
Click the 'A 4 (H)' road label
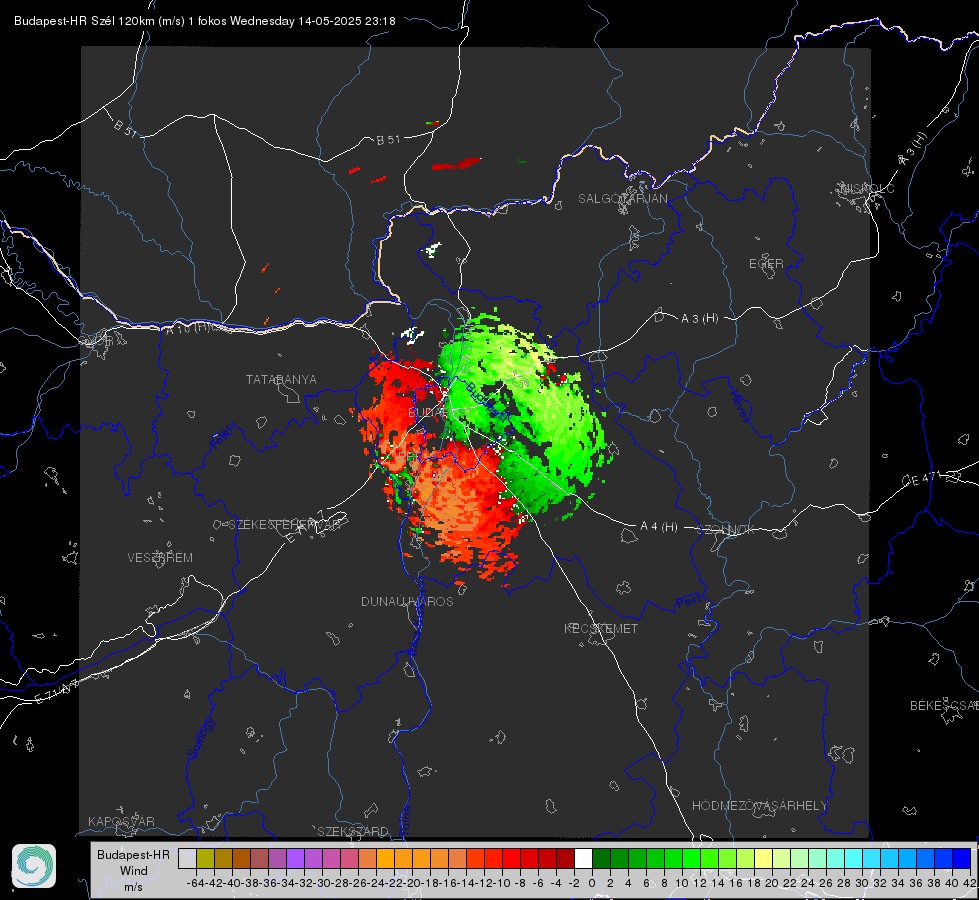pyautogui.click(x=659, y=527)
